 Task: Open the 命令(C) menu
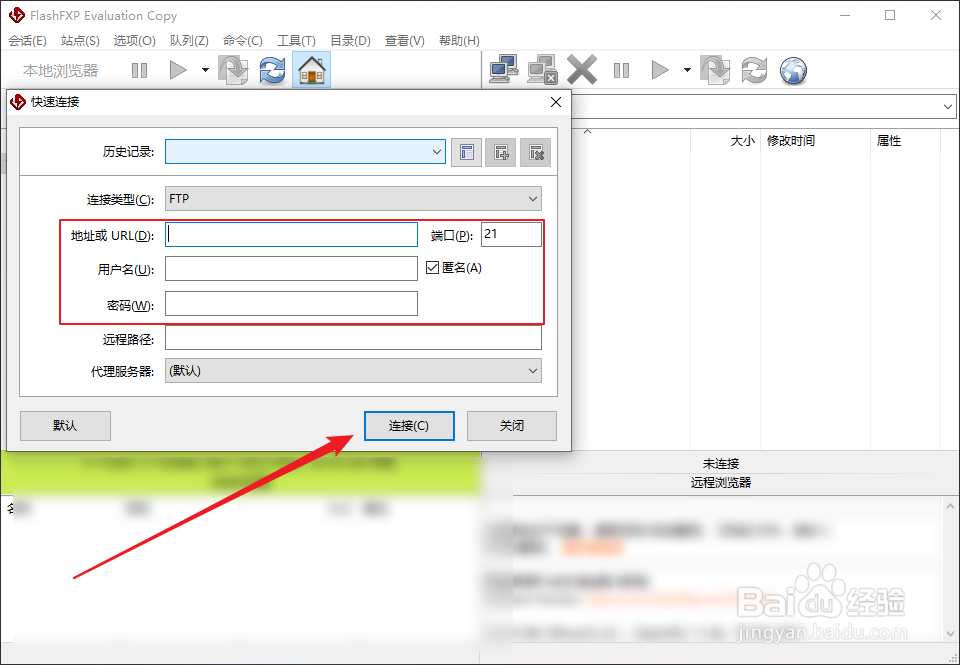tap(243, 40)
